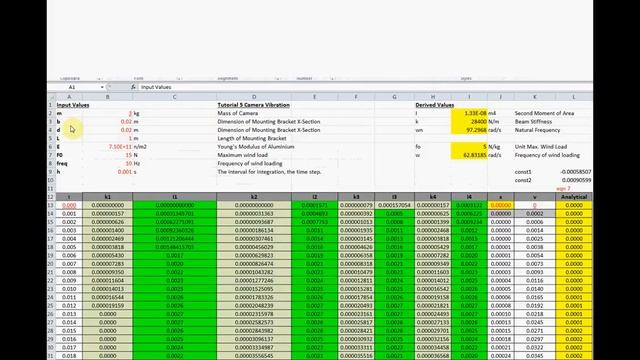This screenshot has width=640, height=360.
Task: Click the fx insert function icon
Action: click(133, 87)
